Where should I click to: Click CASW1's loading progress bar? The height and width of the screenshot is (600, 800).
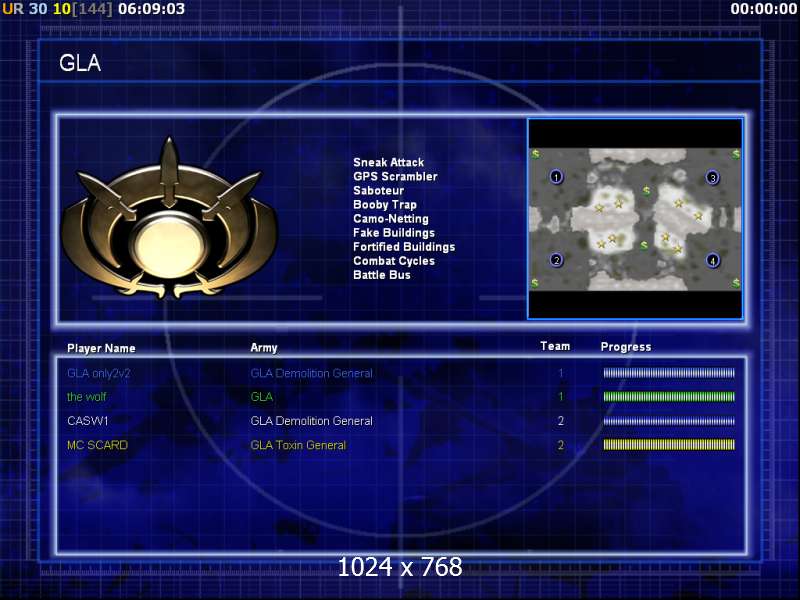[669, 421]
